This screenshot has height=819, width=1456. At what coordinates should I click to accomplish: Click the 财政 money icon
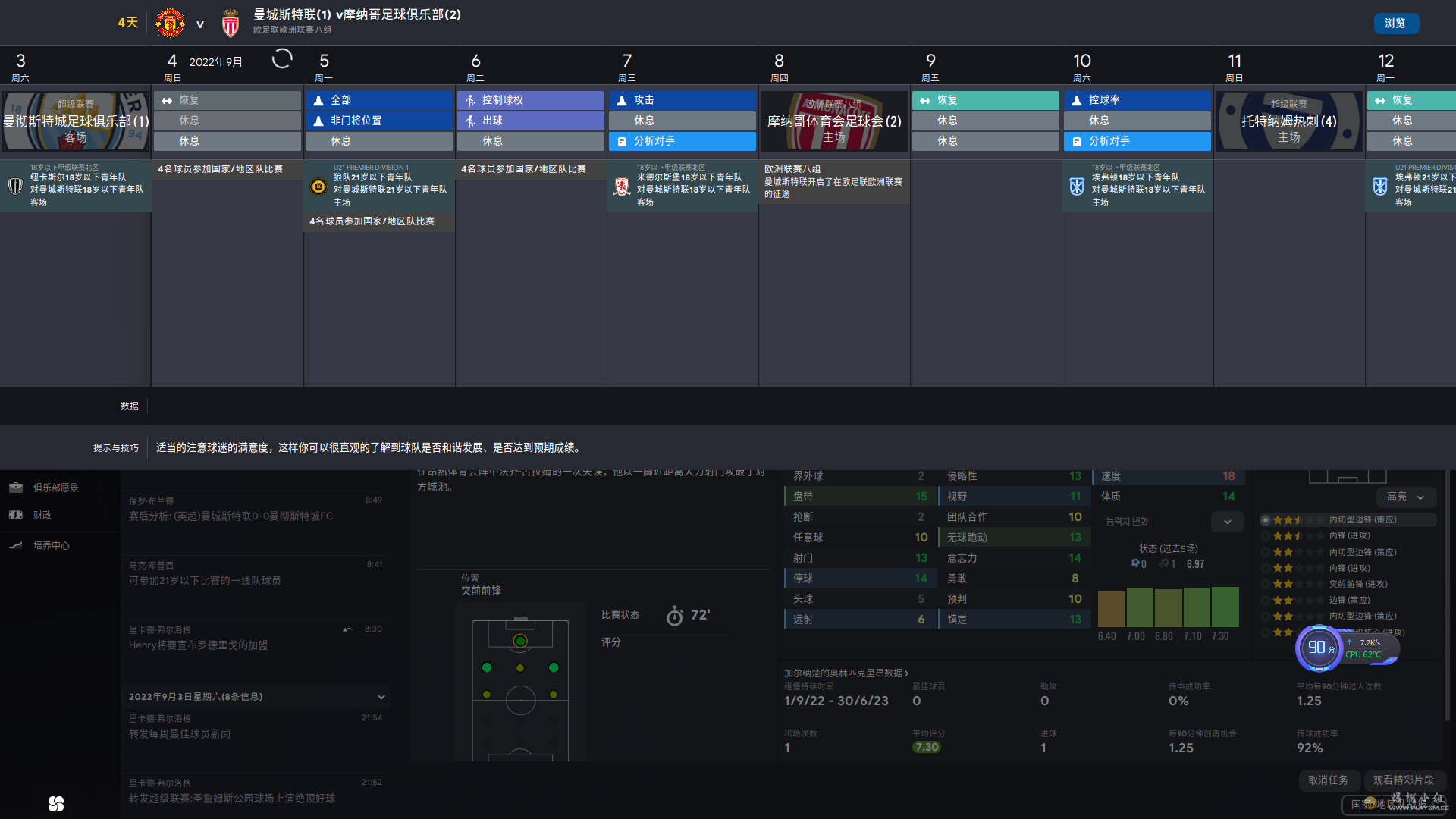[16, 515]
